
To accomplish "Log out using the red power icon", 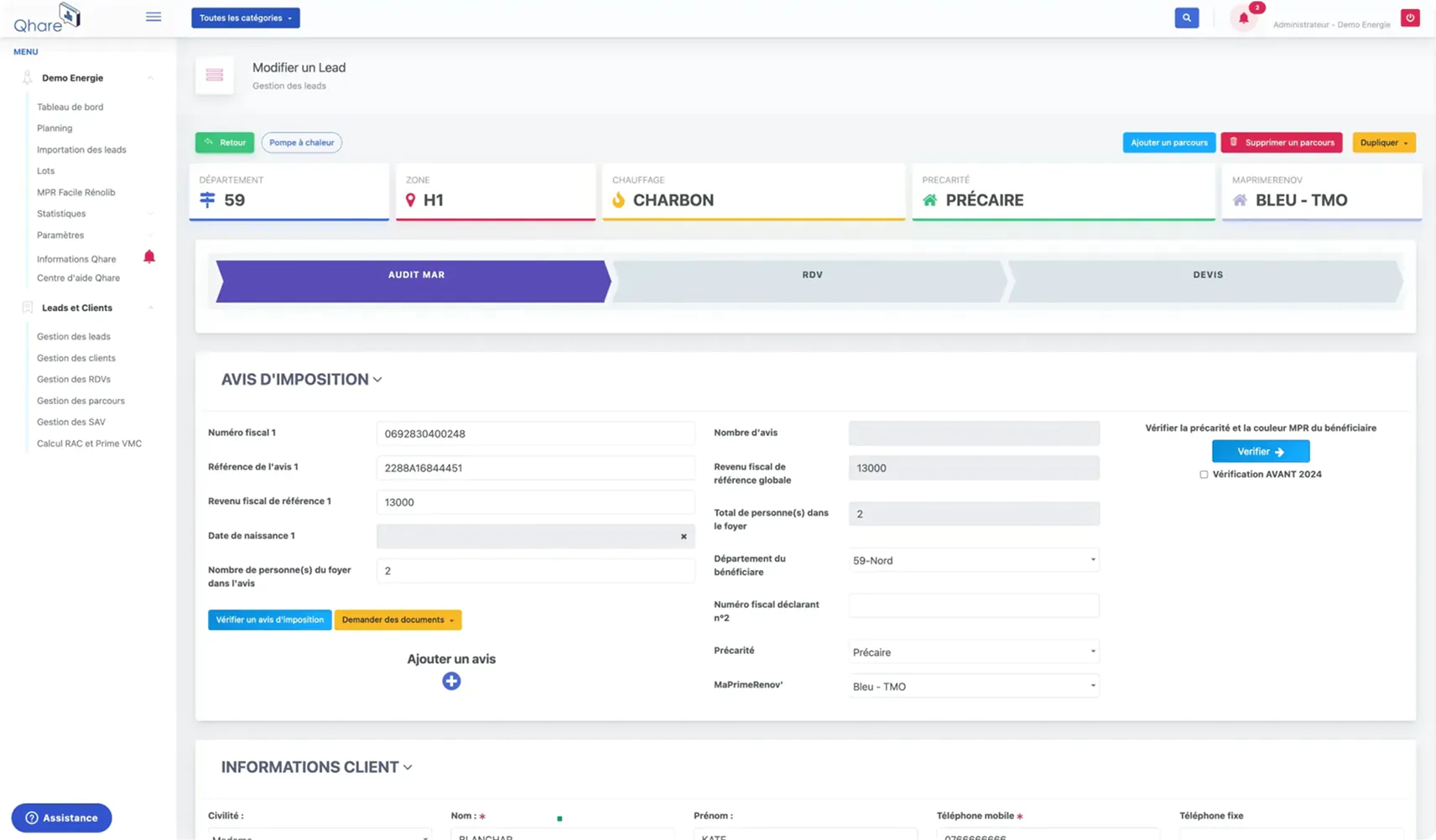I will click(1410, 17).
